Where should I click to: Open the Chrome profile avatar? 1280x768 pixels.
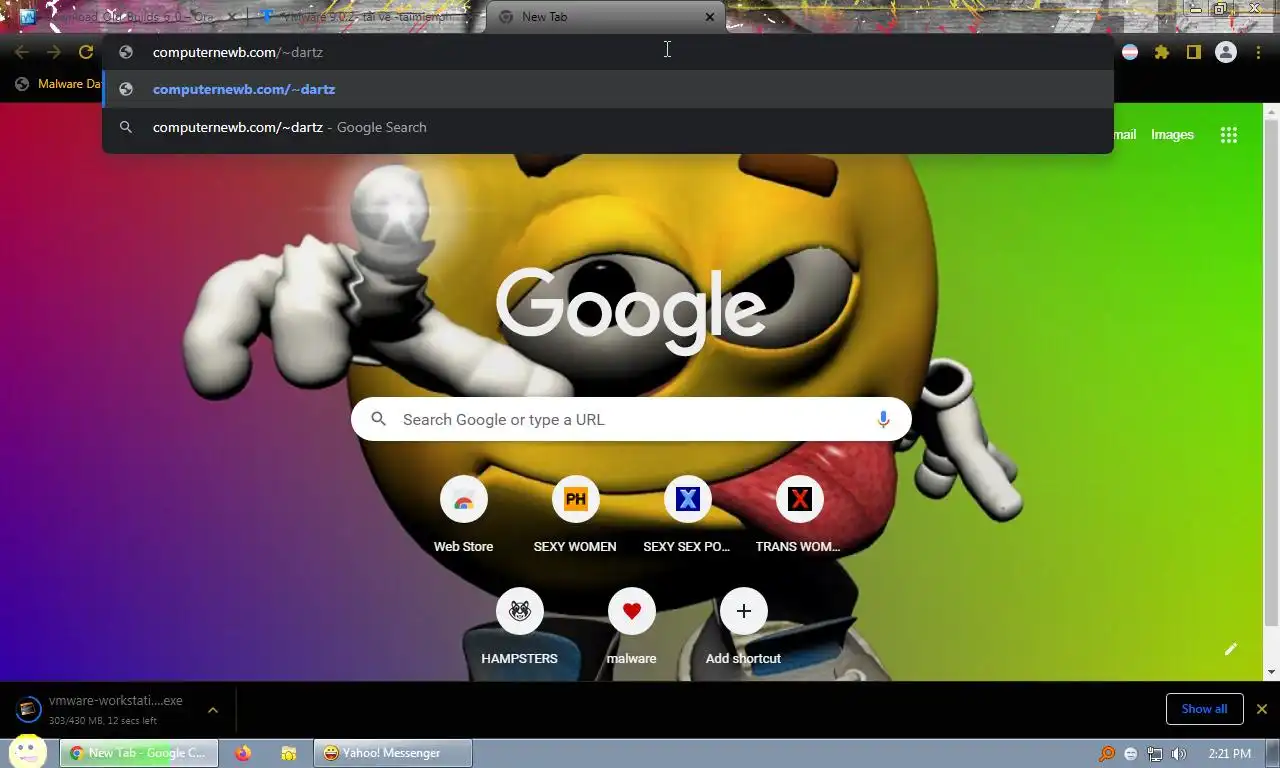tap(1226, 53)
